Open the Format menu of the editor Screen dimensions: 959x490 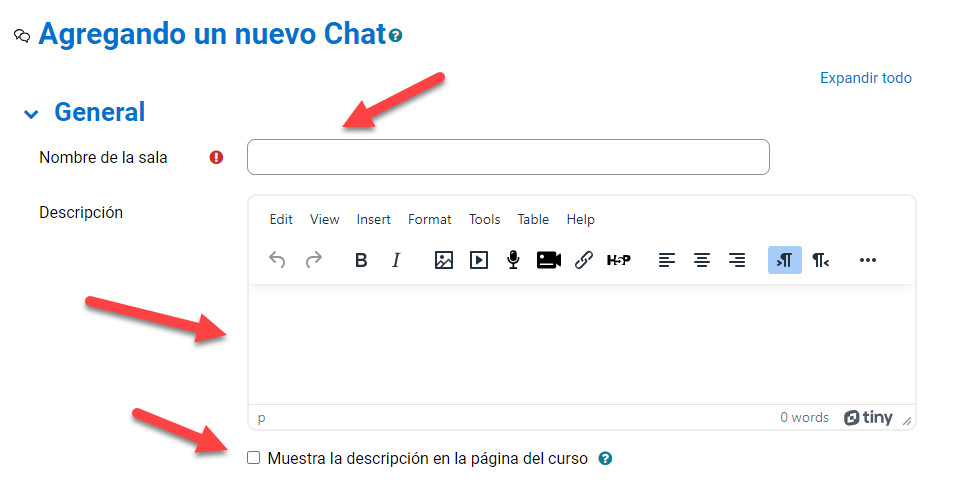429,219
